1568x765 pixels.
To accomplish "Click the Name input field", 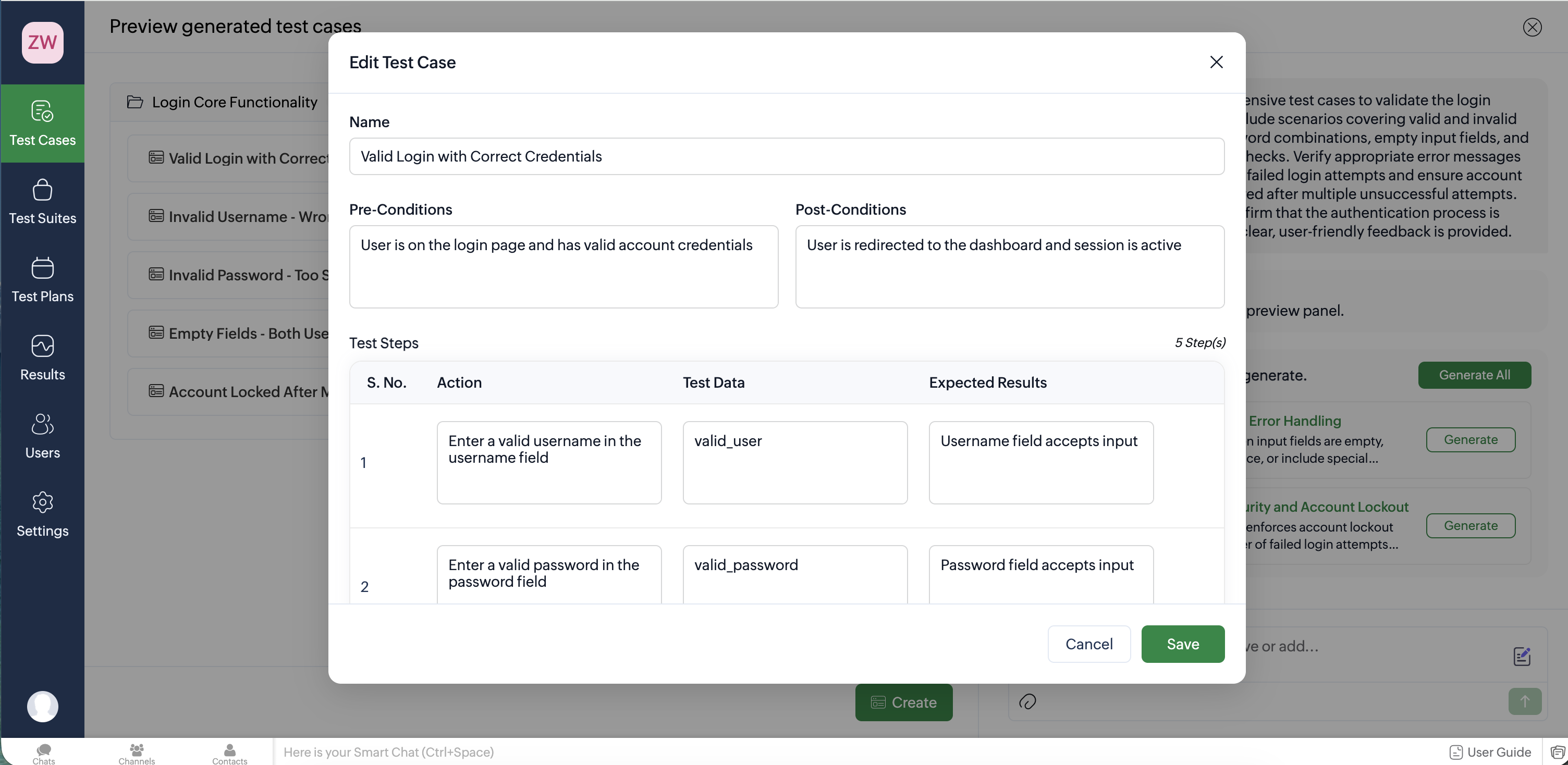I will pos(786,156).
